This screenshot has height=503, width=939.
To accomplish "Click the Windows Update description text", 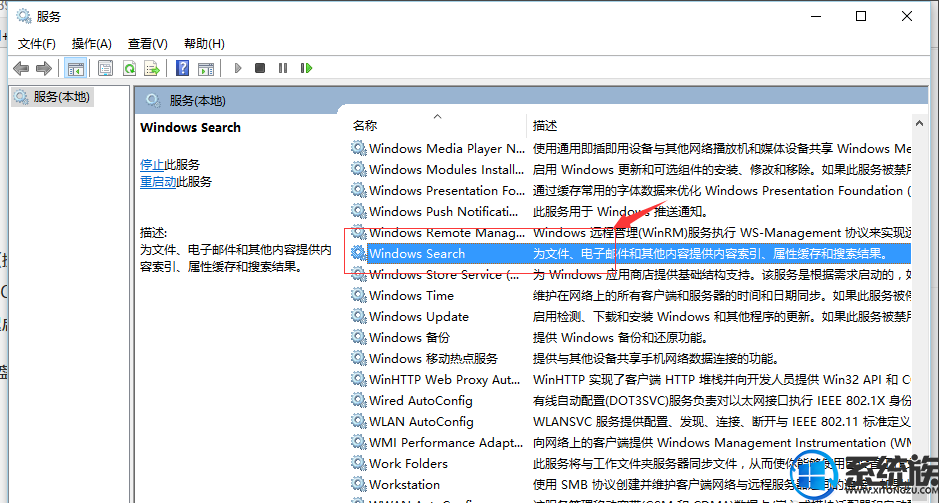I will (x=722, y=316).
